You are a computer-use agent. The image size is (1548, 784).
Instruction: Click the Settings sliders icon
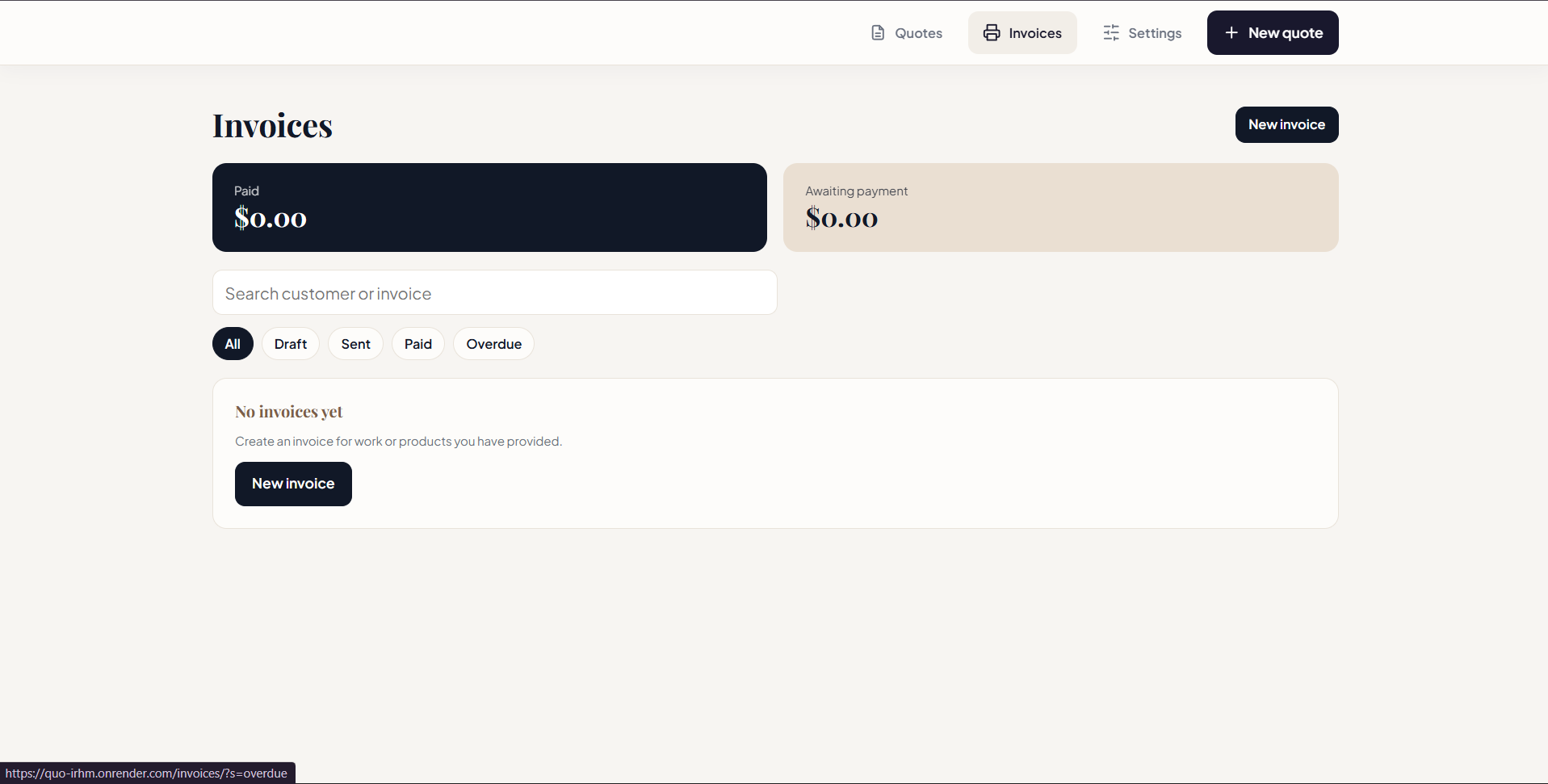(1111, 33)
